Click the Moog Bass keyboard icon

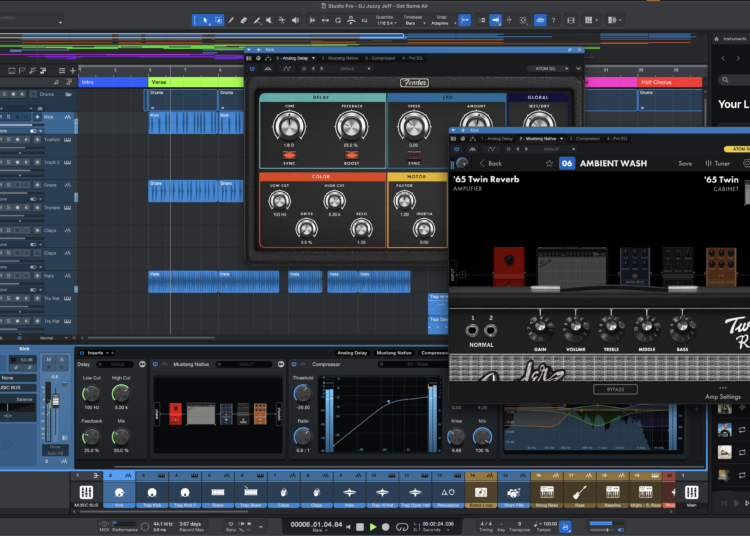[546, 492]
